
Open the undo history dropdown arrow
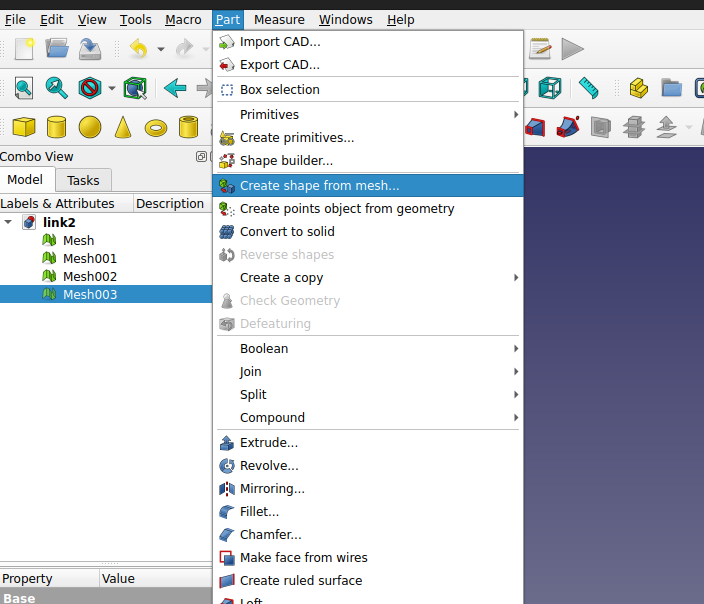pos(160,48)
